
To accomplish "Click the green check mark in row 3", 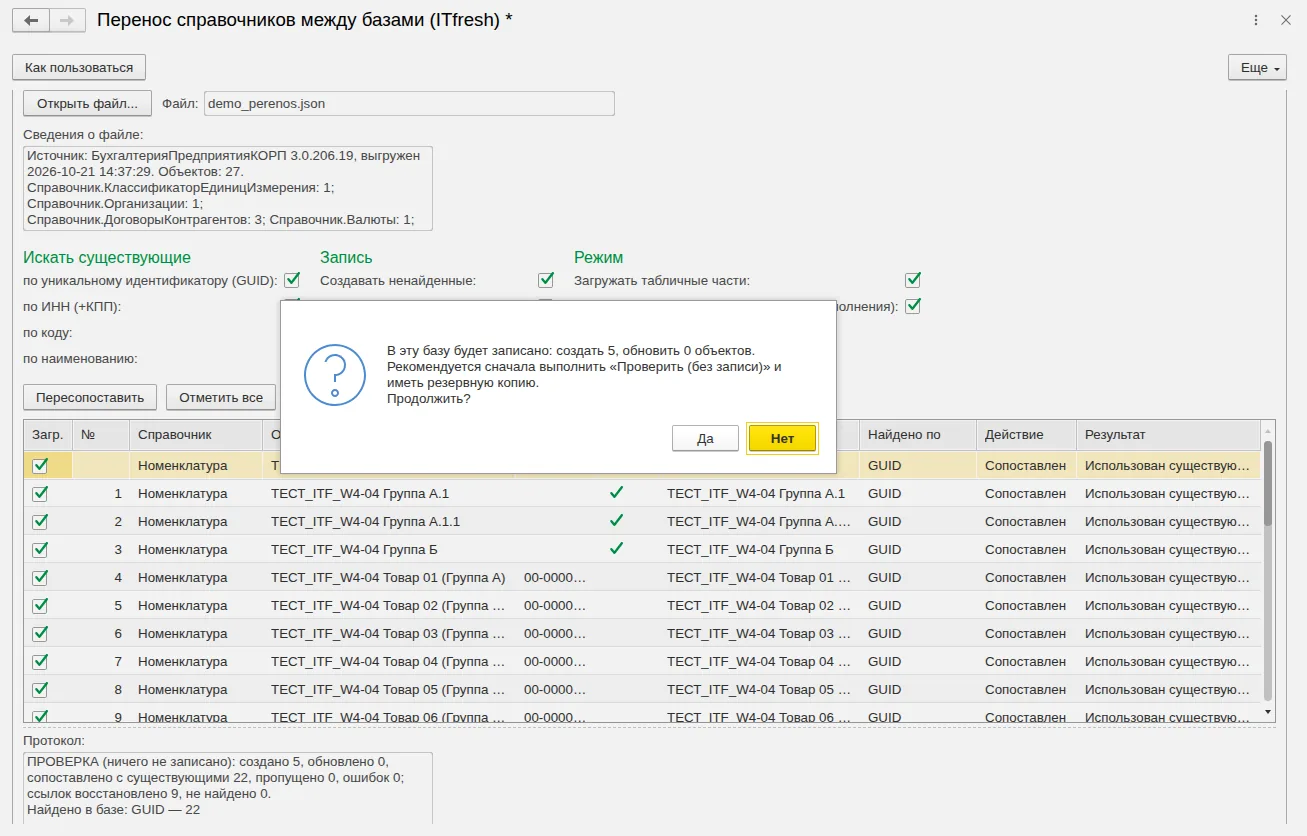I will (617, 549).
